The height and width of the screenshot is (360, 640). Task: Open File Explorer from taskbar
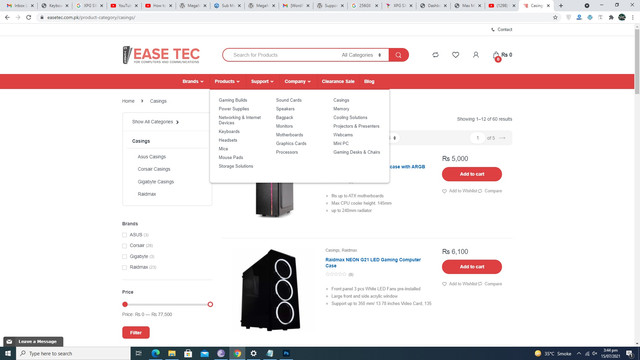pyautogui.click(x=172, y=353)
